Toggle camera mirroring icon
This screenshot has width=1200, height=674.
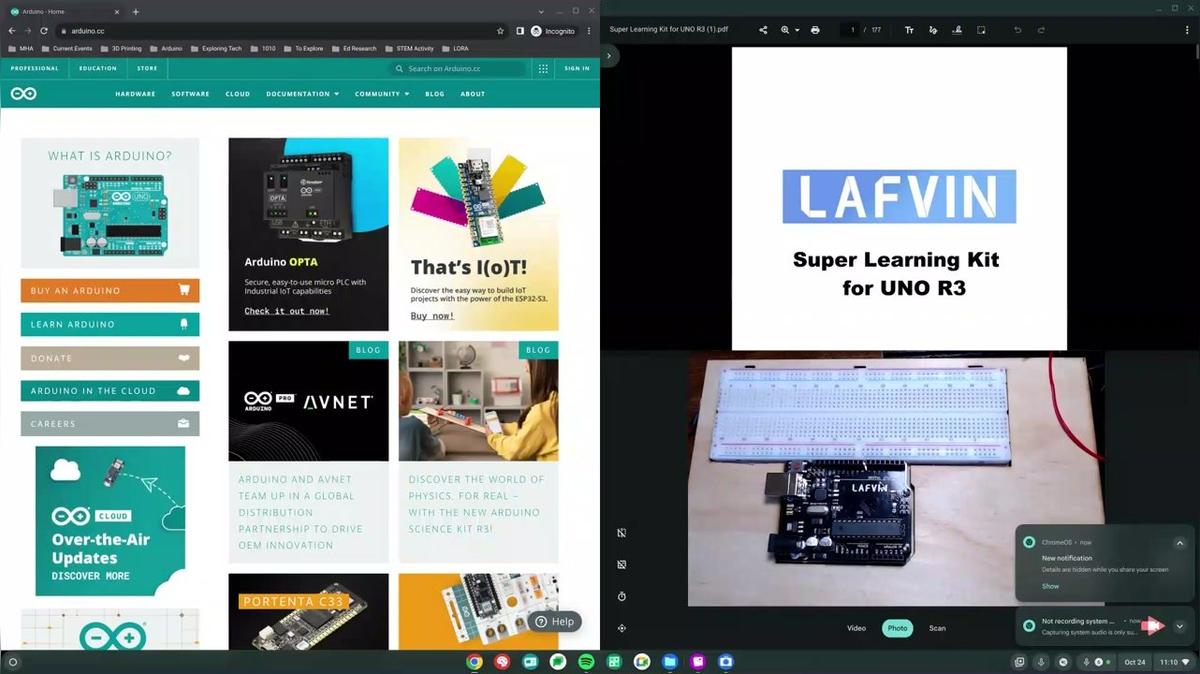tap(622, 533)
